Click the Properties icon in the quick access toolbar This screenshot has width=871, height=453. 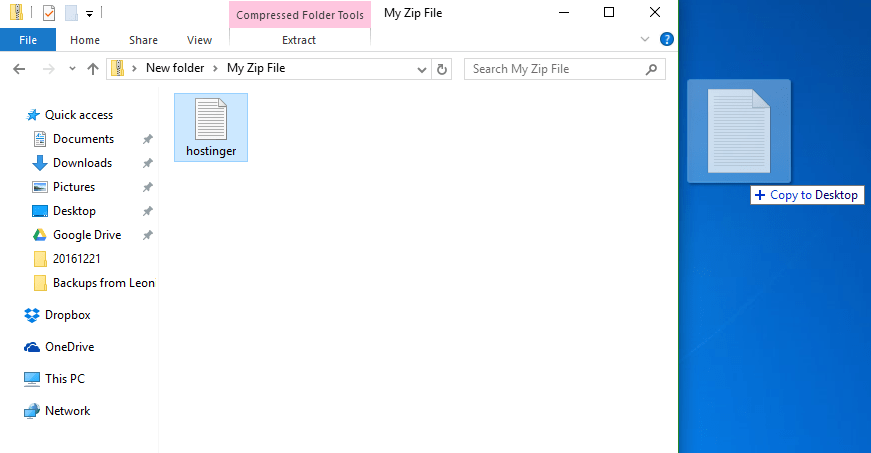(49, 13)
